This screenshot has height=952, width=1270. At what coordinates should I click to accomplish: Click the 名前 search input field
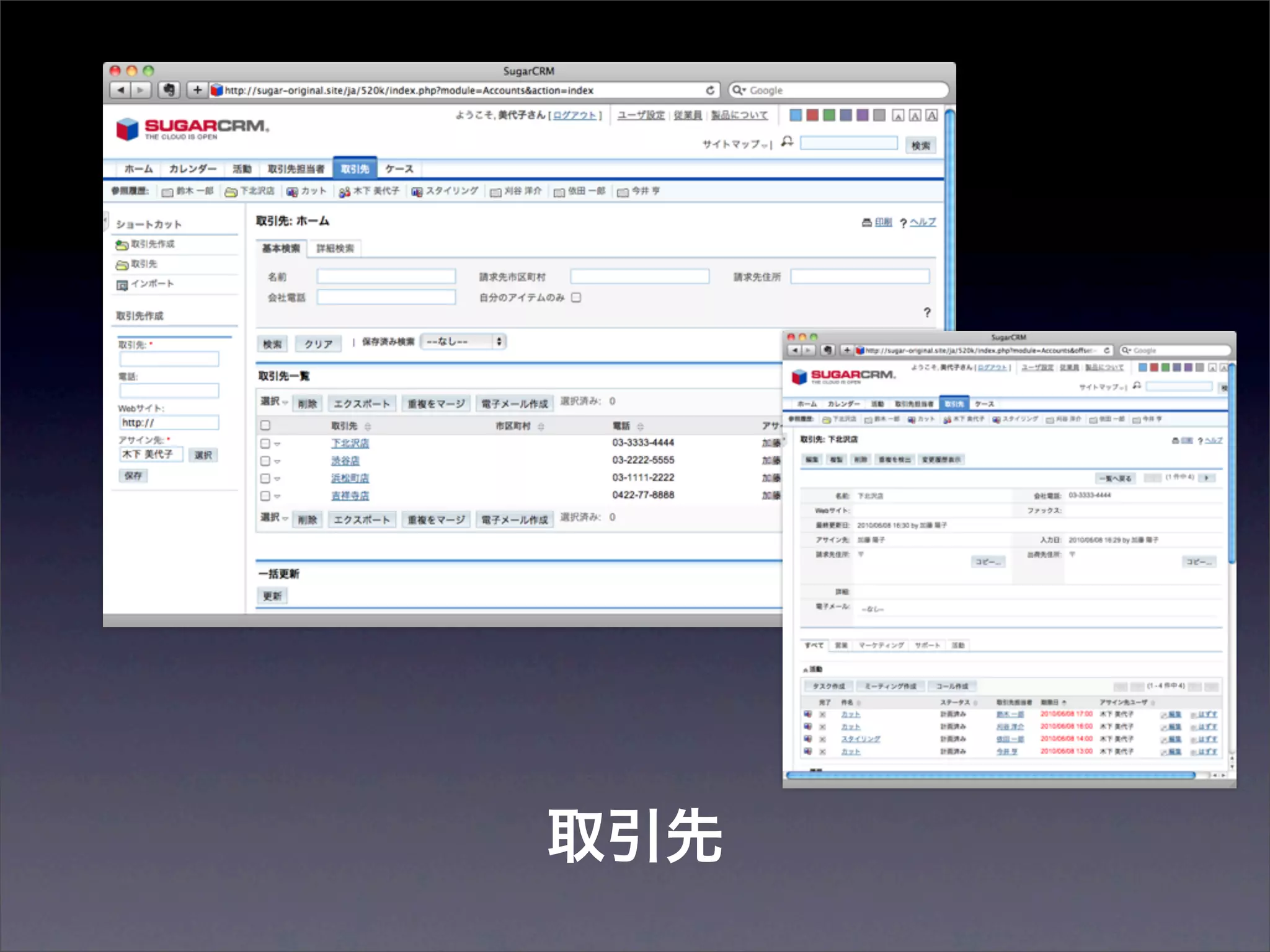coord(386,276)
